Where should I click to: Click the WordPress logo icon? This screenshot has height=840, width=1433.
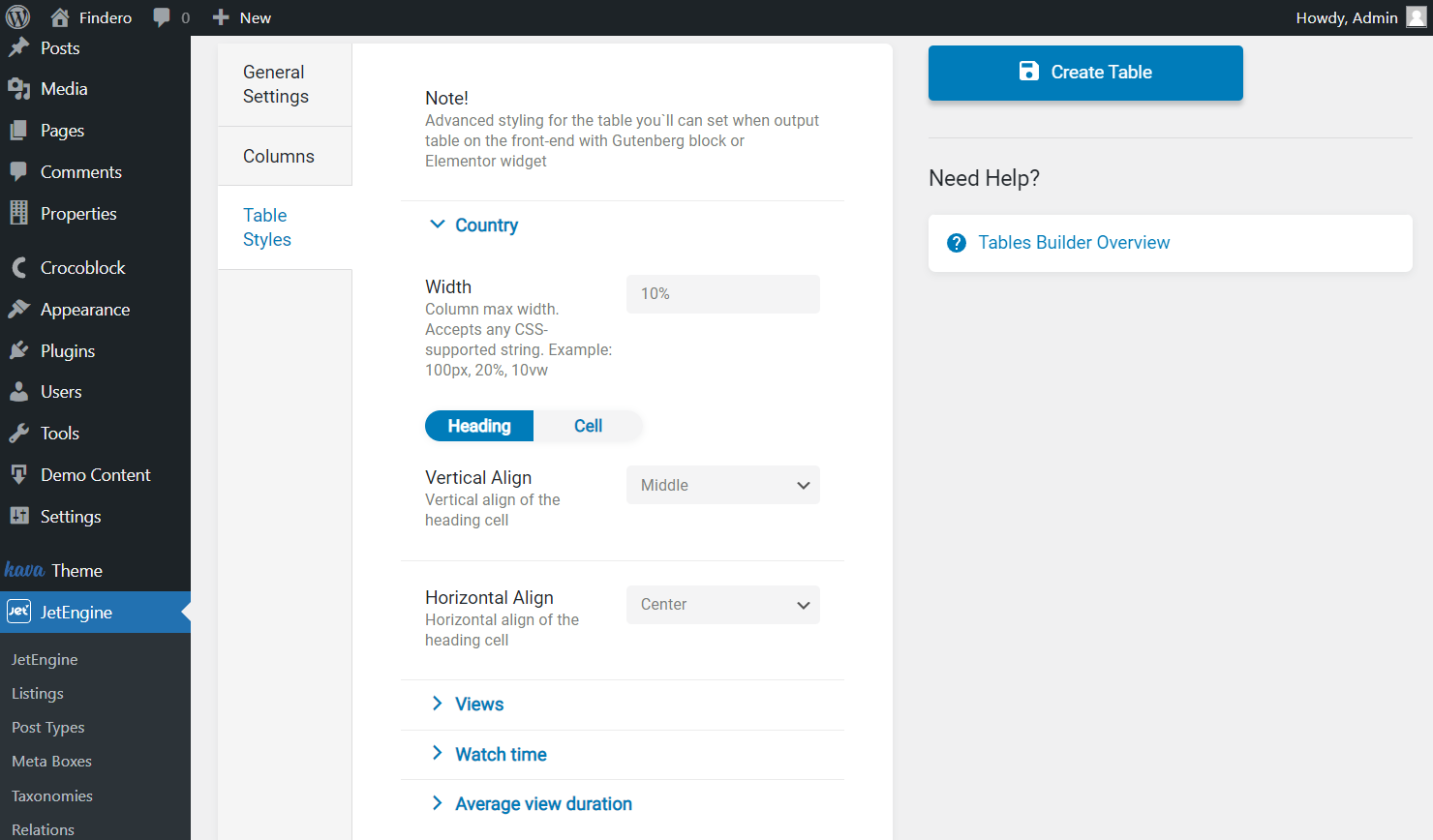point(18,17)
